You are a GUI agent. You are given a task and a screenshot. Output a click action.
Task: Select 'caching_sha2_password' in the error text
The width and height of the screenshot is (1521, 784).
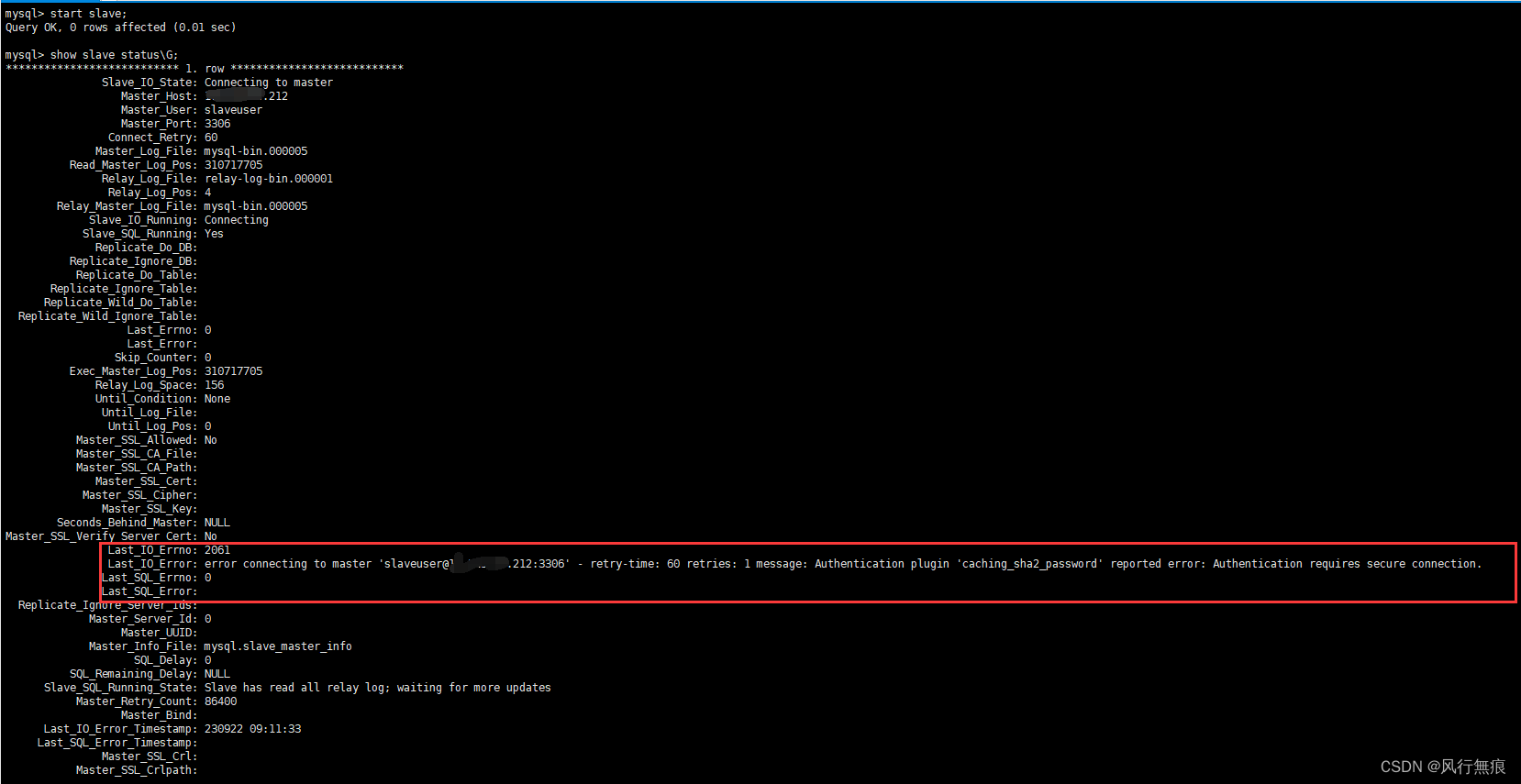[x=1030, y=564]
